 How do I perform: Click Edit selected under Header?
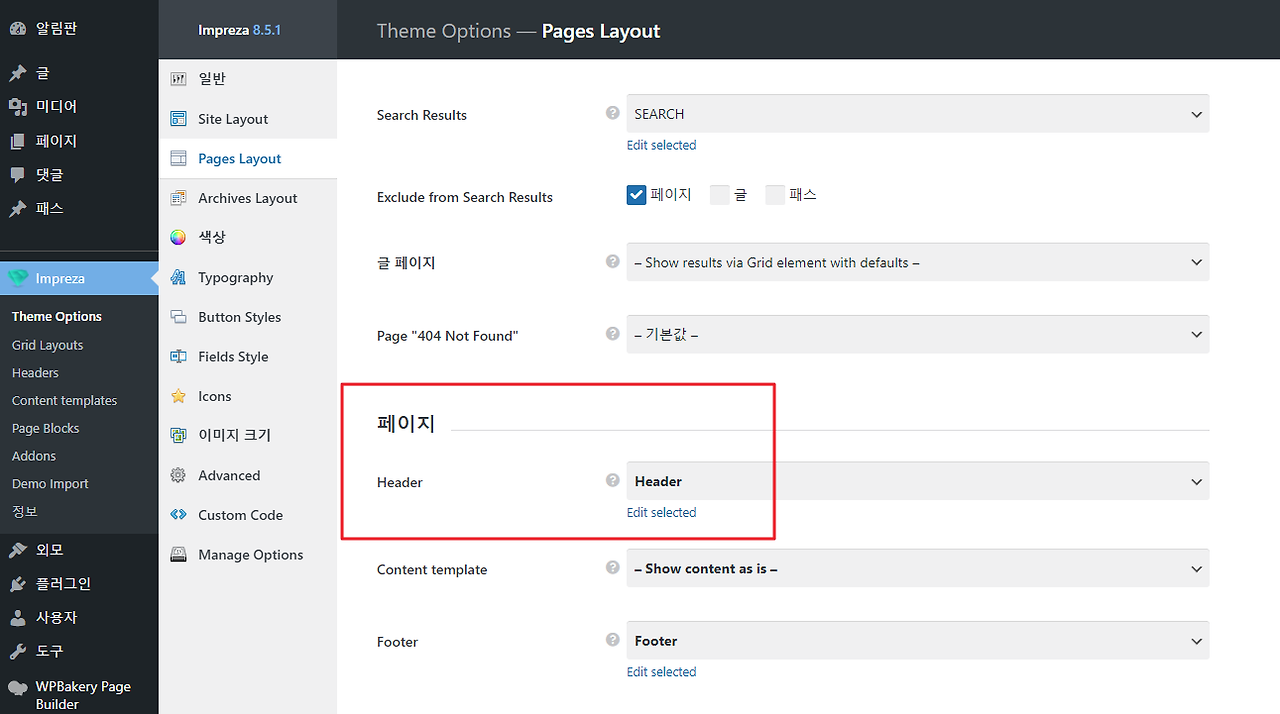coord(661,512)
